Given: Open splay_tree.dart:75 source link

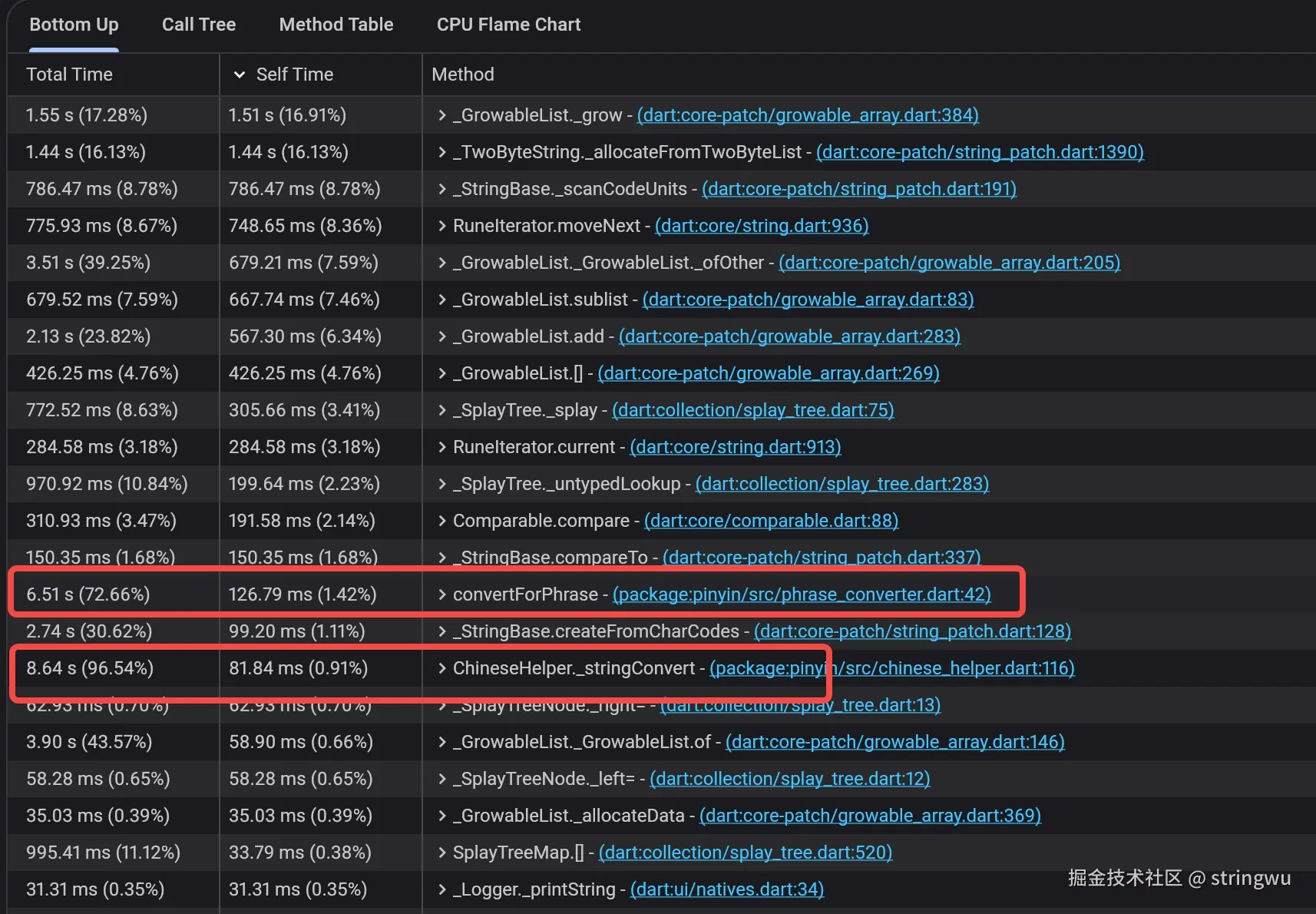Looking at the screenshot, I should pos(753,410).
